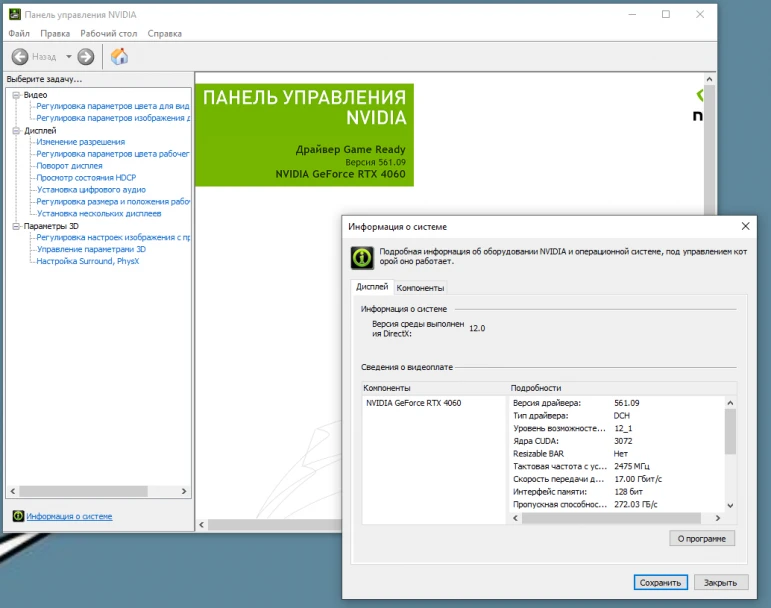Open the Файл menu
The height and width of the screenshot is (608, 771).
[18, 33]
